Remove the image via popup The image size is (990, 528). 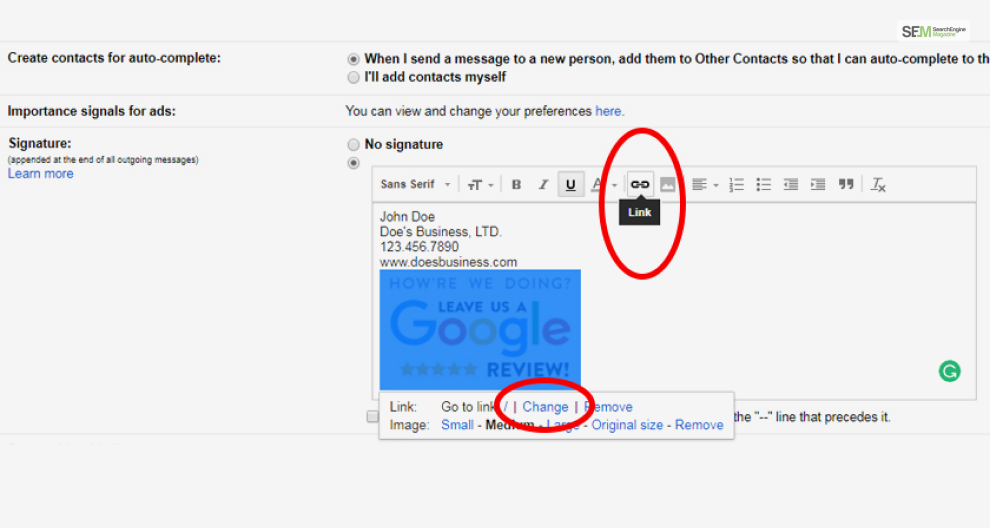[x=699, y=425]
